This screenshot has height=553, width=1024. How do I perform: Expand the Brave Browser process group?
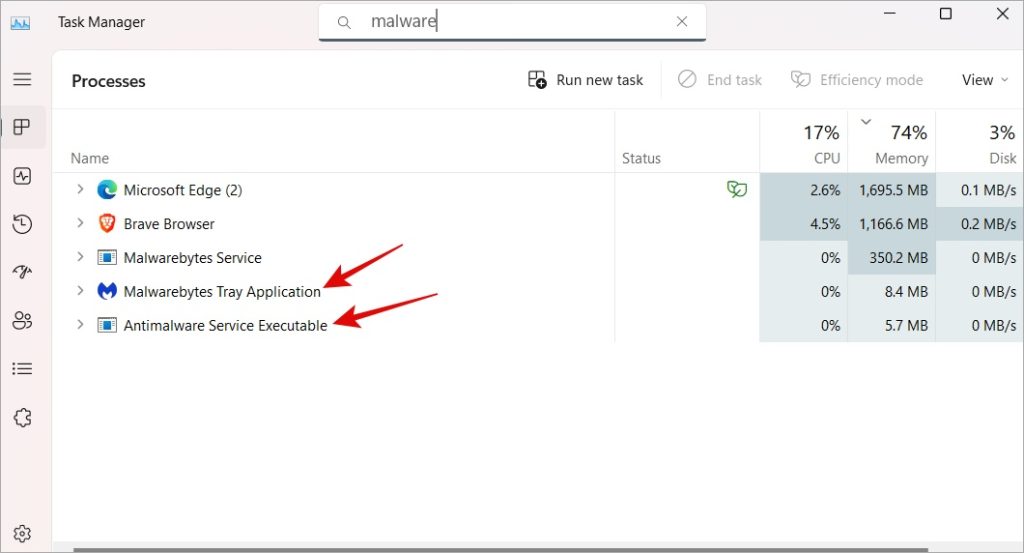point(80,223)
